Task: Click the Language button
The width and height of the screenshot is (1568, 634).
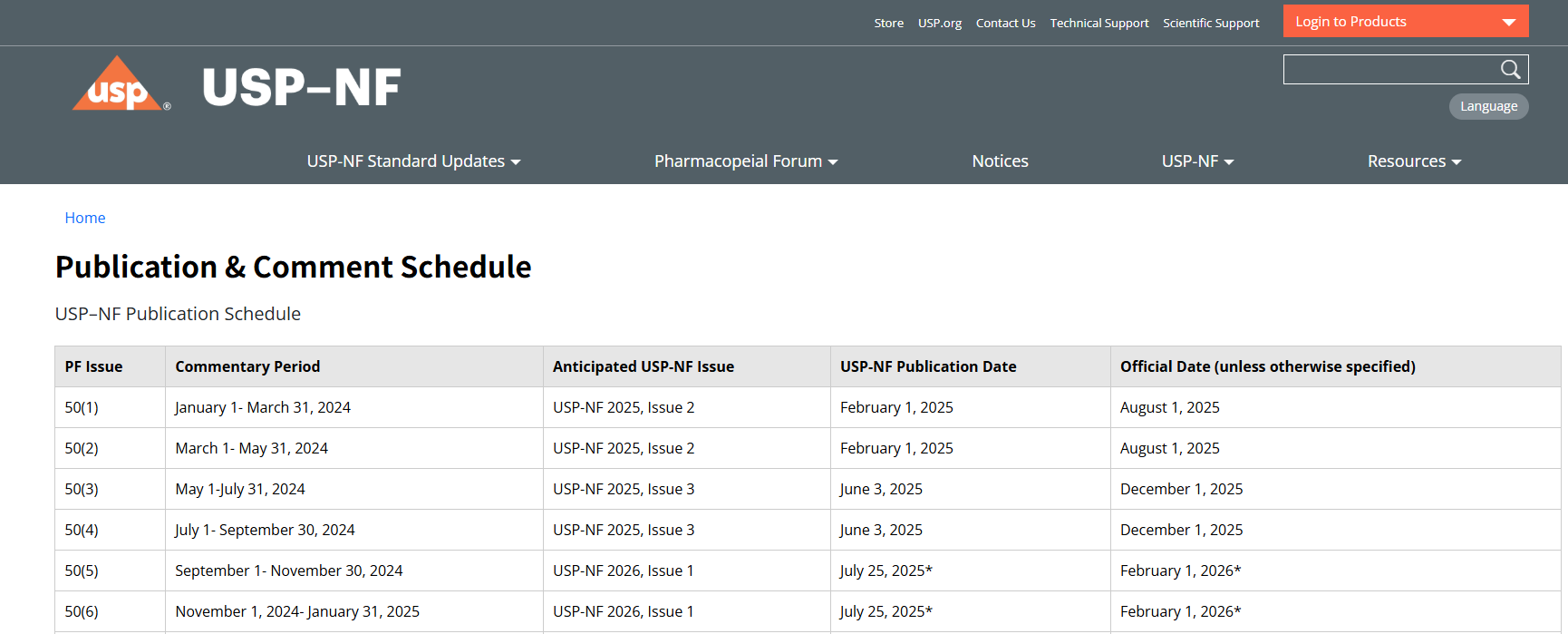Action: coord(1488,106)
